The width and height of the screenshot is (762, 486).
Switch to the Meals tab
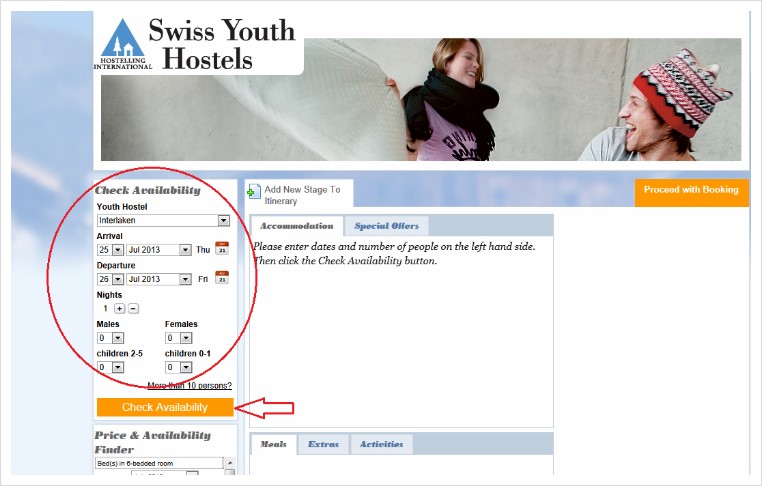coord(274,444)
